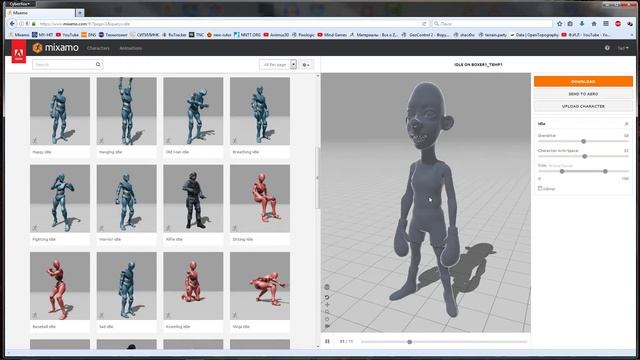
Task: Click the Send to Aero button
Action: 583,94
